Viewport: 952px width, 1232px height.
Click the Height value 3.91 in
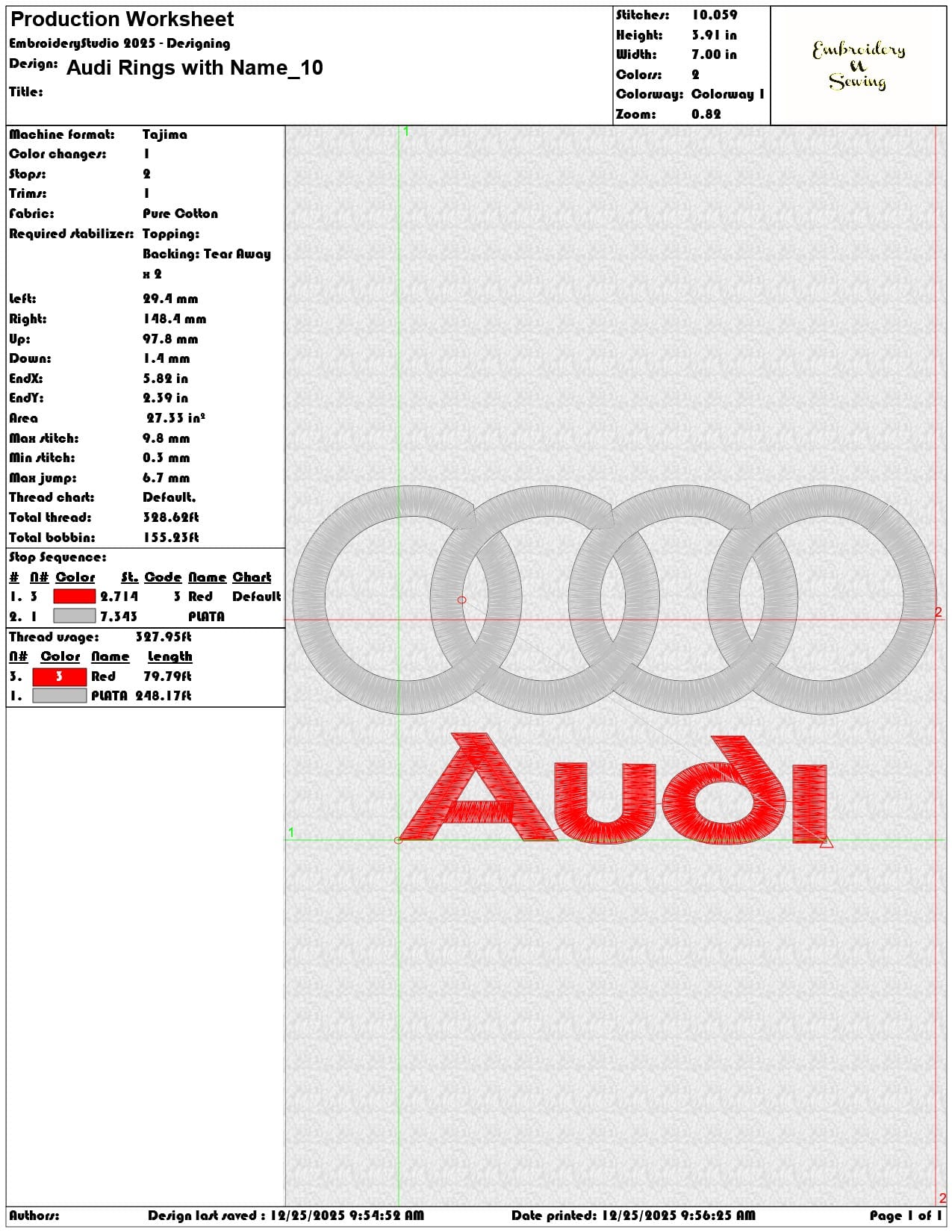coord(714,35)
